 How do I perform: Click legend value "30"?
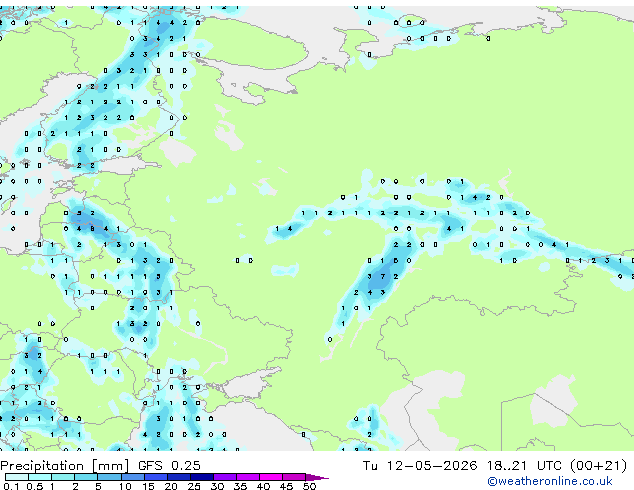[x=218, y=486]
